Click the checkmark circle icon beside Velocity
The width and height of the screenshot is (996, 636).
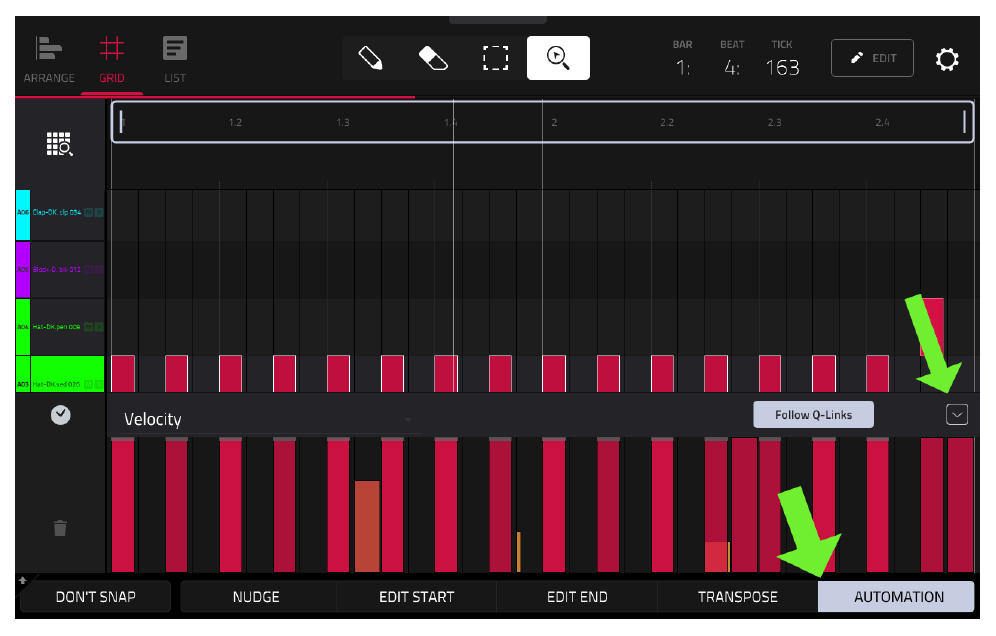pos(60,415)
